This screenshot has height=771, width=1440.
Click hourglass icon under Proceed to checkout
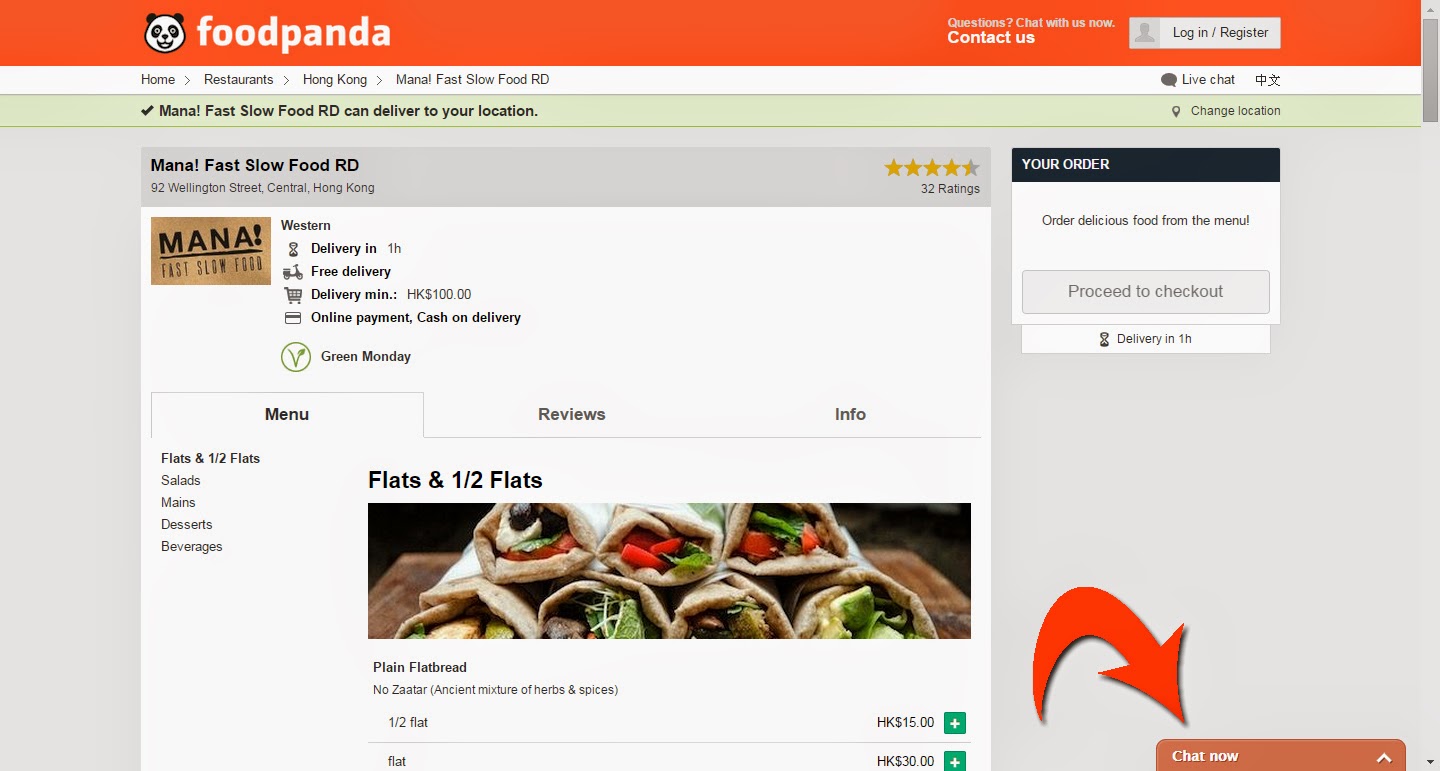[1105, 339]
